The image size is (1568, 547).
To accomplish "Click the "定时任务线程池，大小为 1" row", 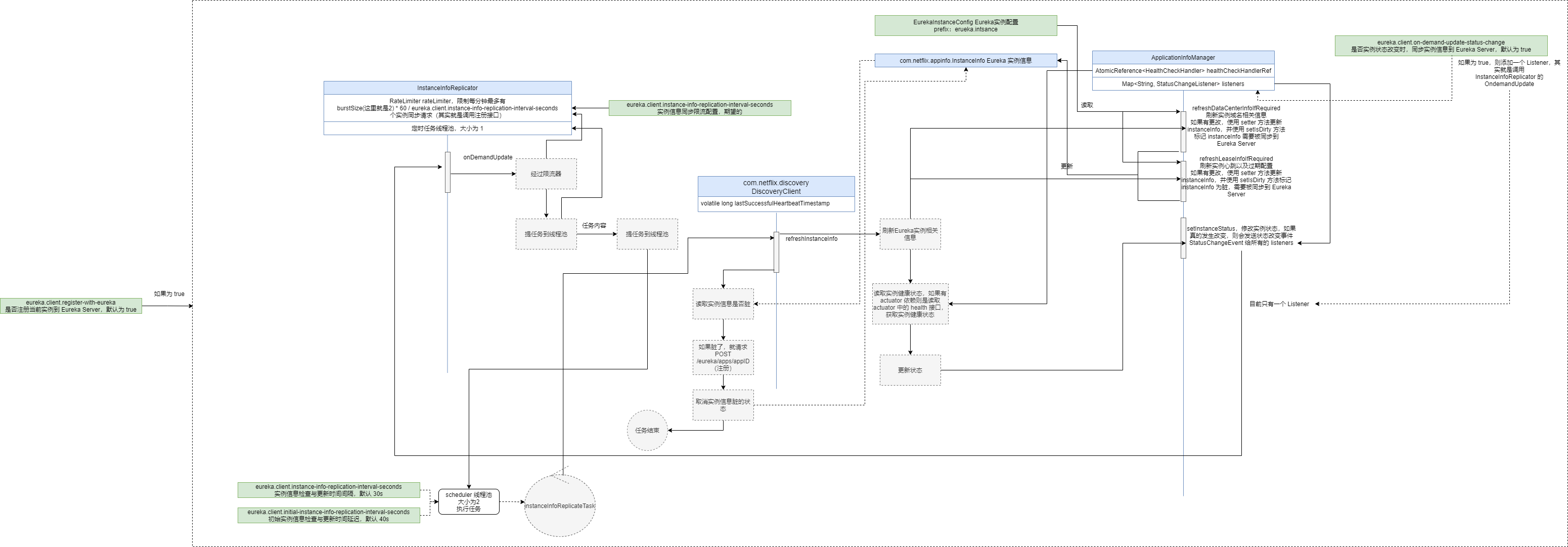I will tap(447, 129).
